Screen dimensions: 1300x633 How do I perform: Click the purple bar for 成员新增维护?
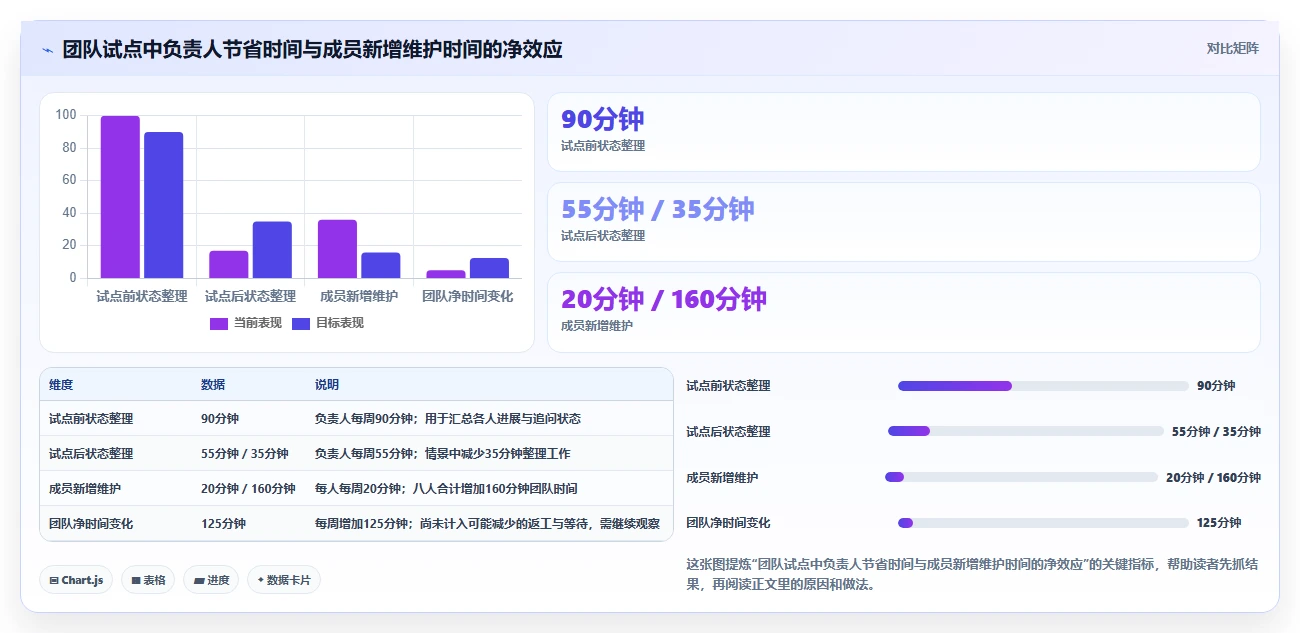coord(337,249)
